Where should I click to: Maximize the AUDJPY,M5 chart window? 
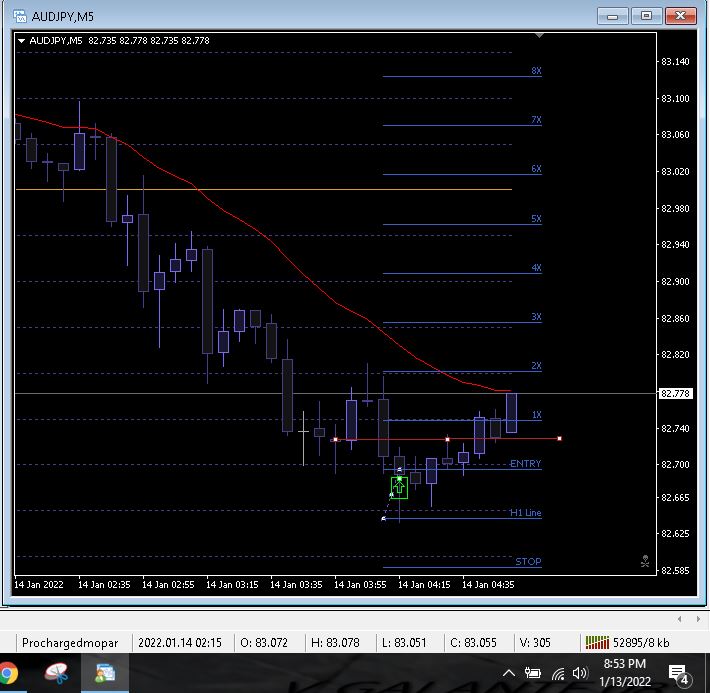[x=646, y=16]
